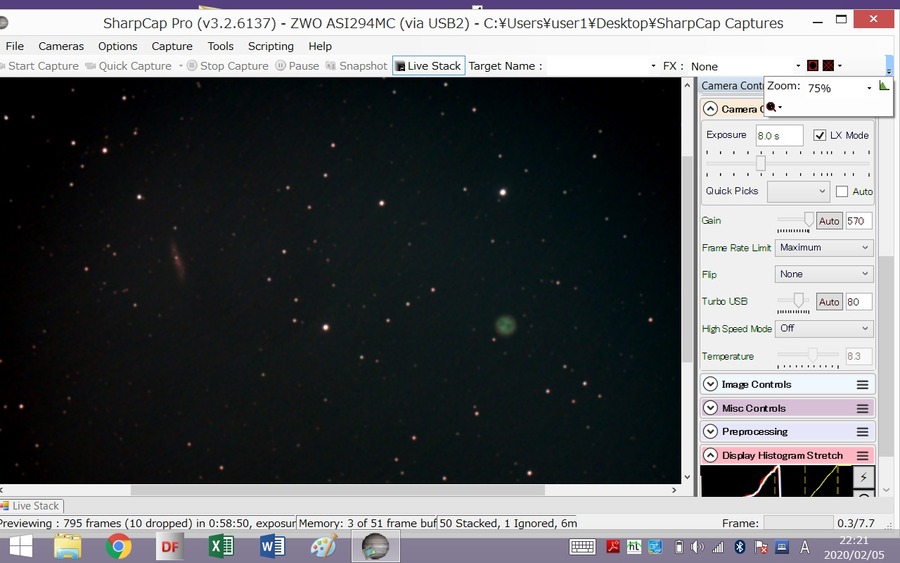Click the Pause capture button
900x563 pixels.
(297, 66)
